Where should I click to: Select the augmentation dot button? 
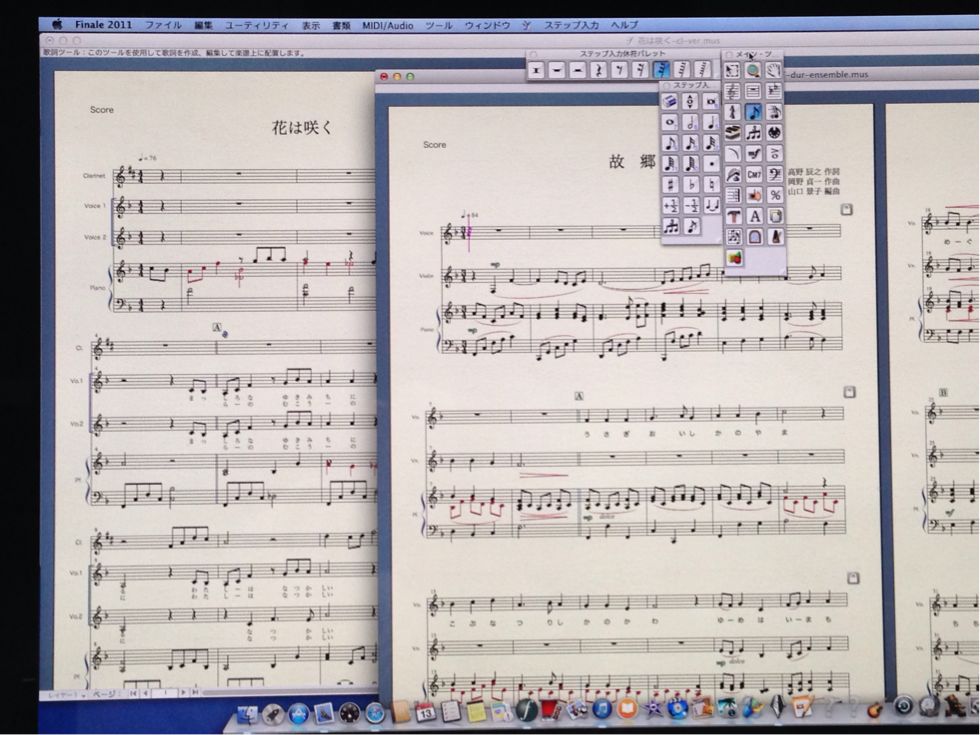pyautogui.click(x=711, y=164)
